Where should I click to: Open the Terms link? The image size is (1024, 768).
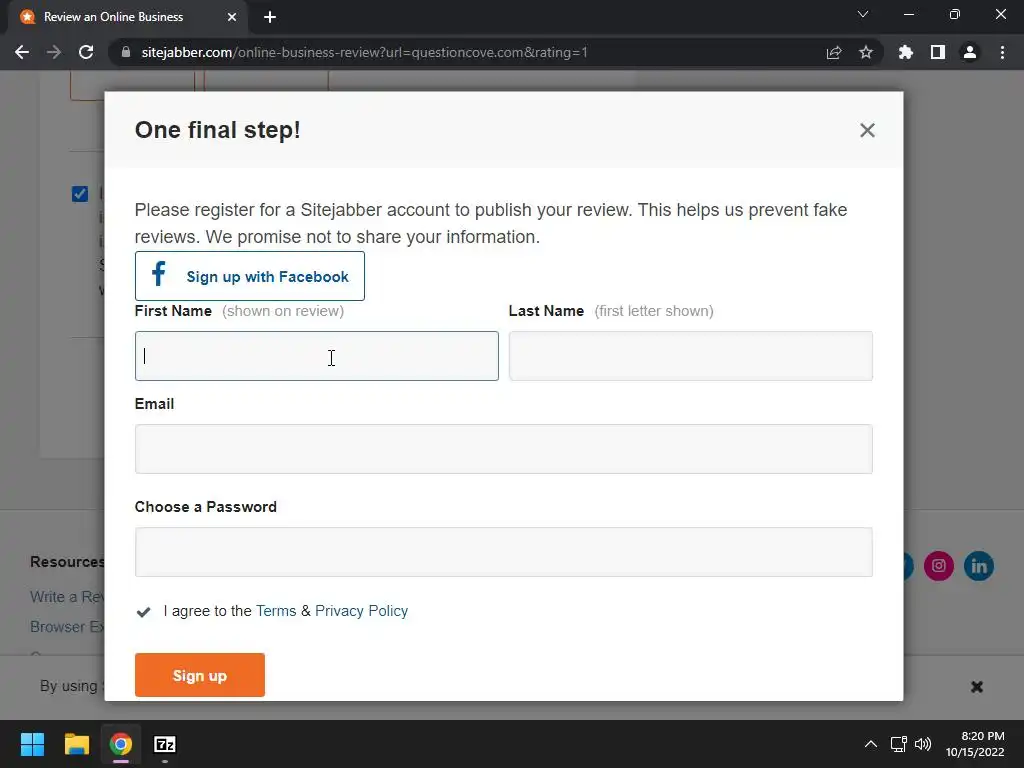[276, 611]
